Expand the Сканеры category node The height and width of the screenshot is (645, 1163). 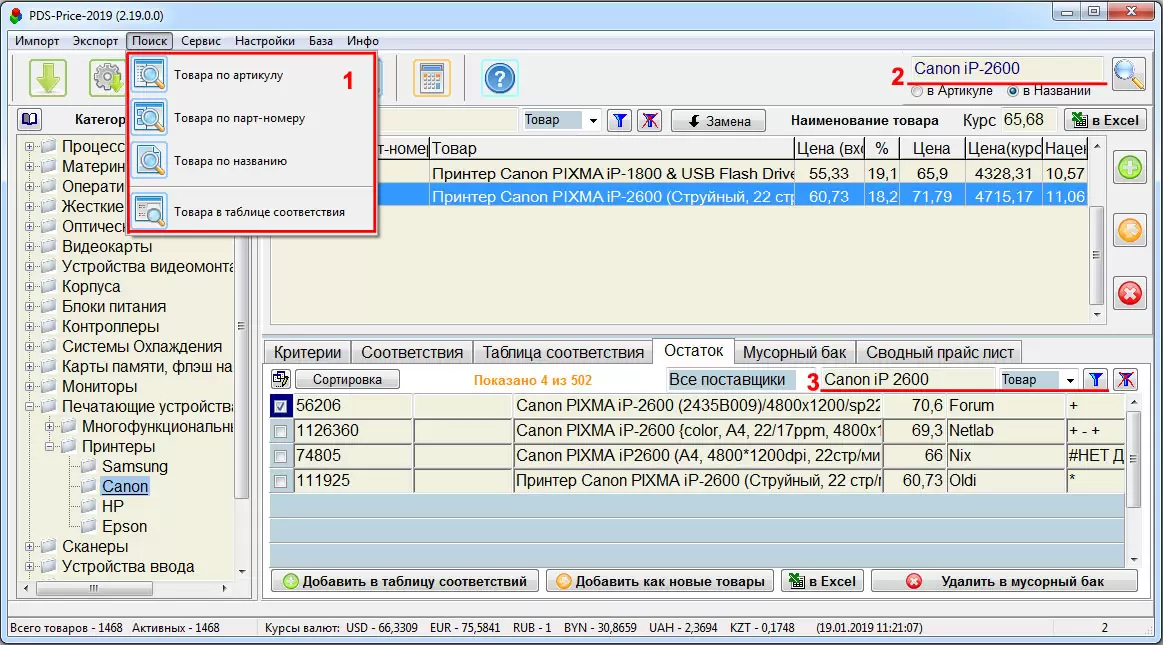pyautogui.click(x=30, y=547)
